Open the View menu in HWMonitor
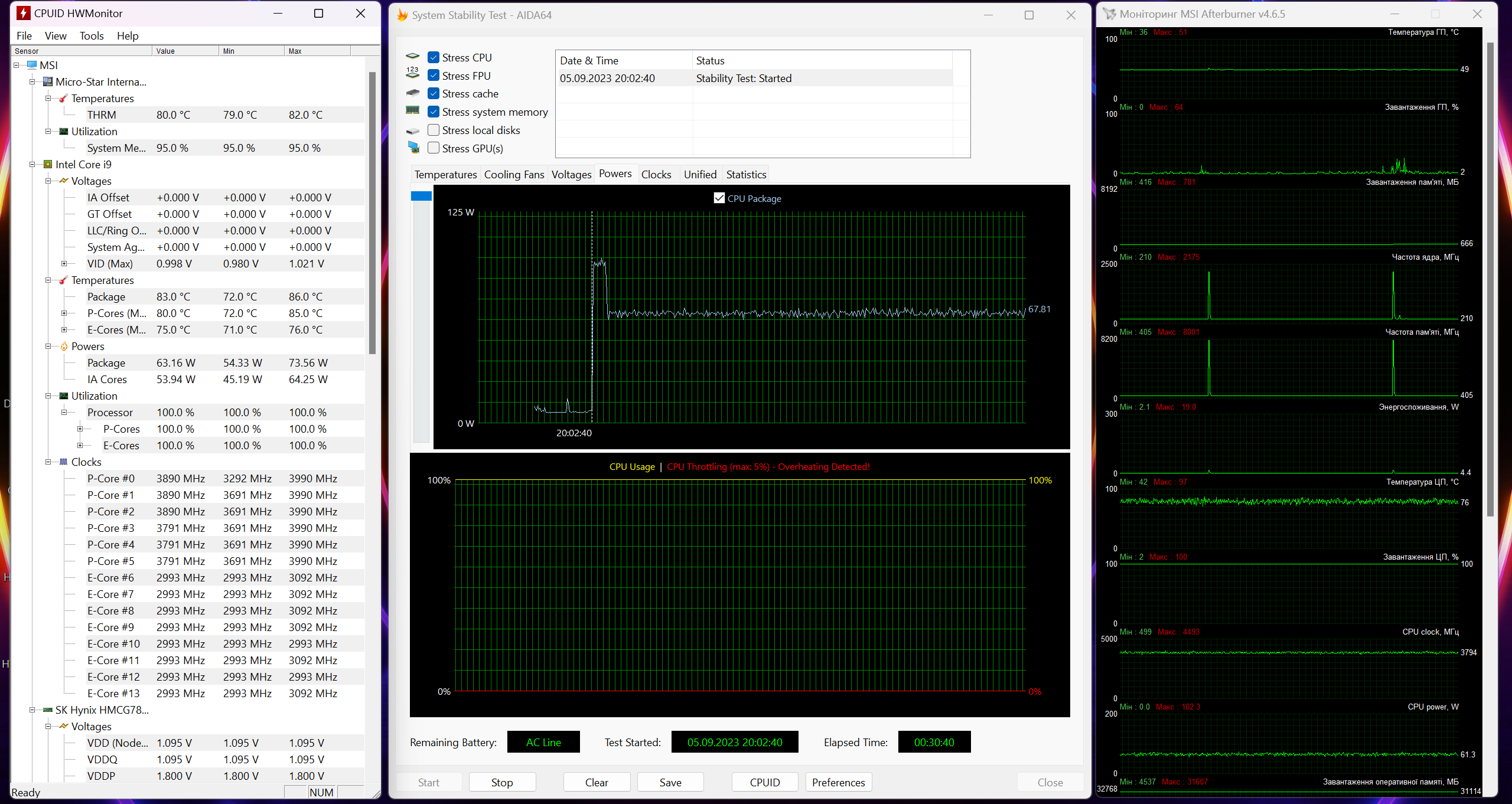 [x=55, y=35]
